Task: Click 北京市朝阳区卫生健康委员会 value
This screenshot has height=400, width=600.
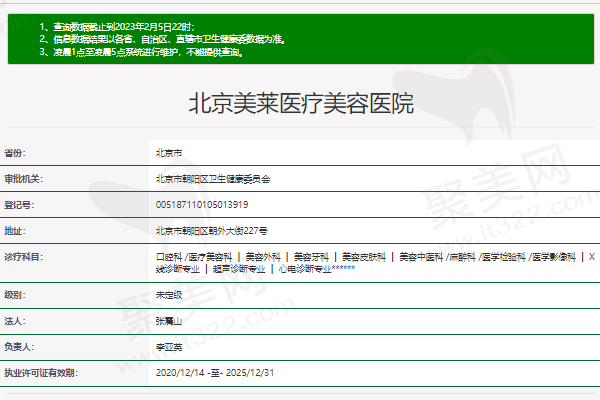Action: [213, 179]
